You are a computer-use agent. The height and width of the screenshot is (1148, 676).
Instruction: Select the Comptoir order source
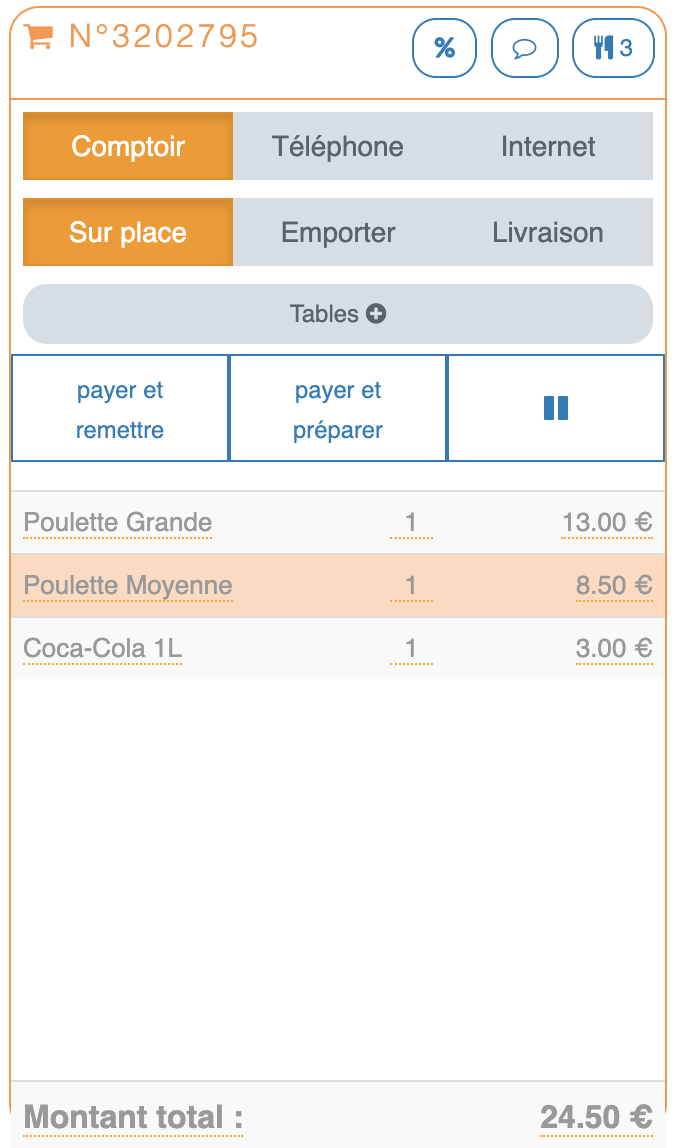coord(128,146)
